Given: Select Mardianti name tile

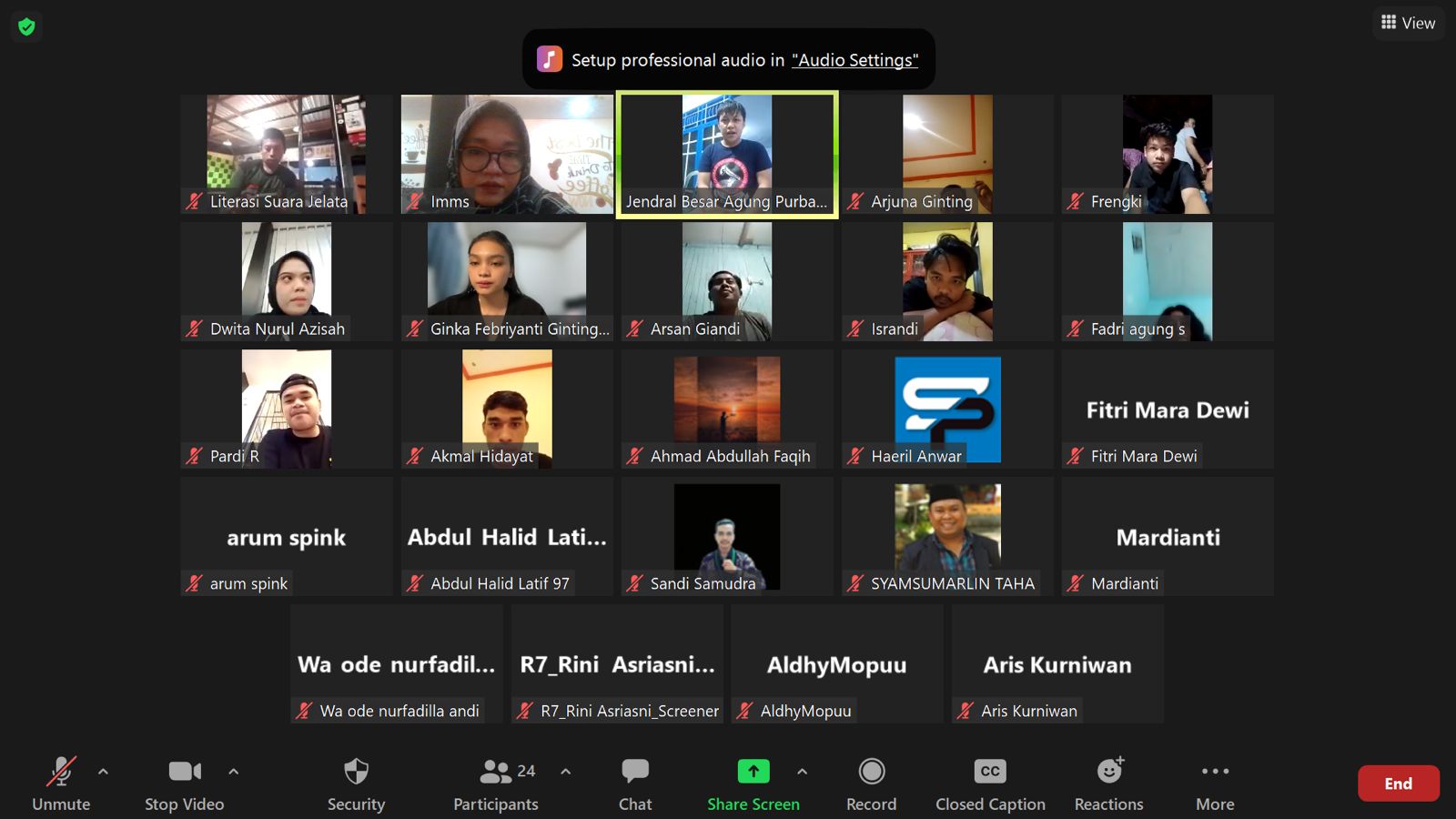Looking at the screenshot, I should coord(1168,537).
